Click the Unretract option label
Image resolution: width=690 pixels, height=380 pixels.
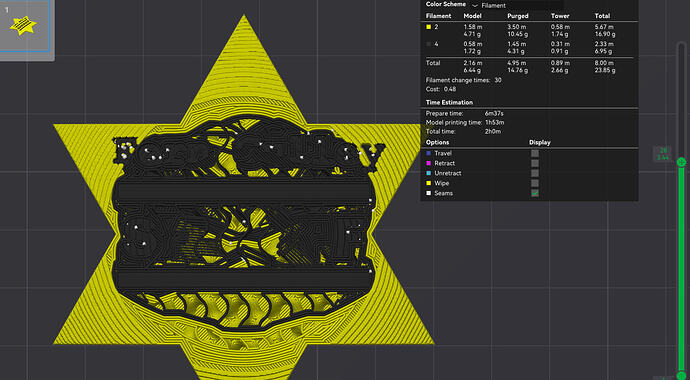448,173
